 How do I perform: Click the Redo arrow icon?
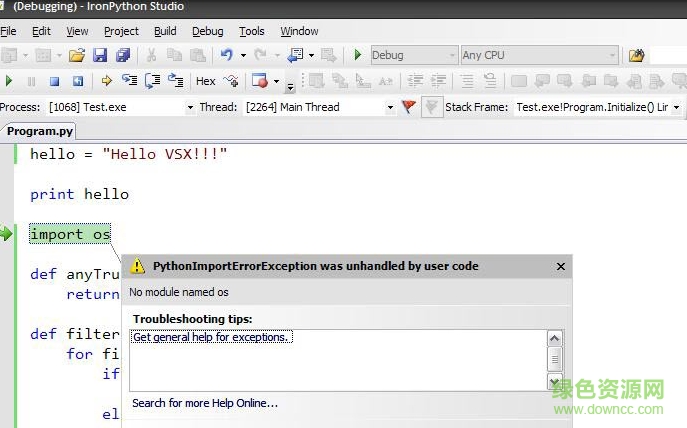coord(260,55)
